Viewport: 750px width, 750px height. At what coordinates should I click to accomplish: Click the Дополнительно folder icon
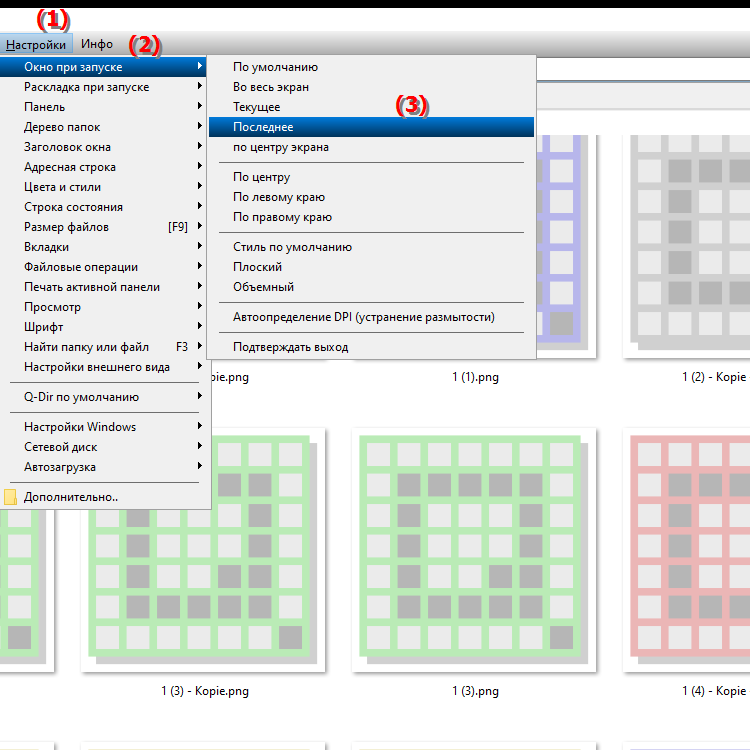(10, 497)
